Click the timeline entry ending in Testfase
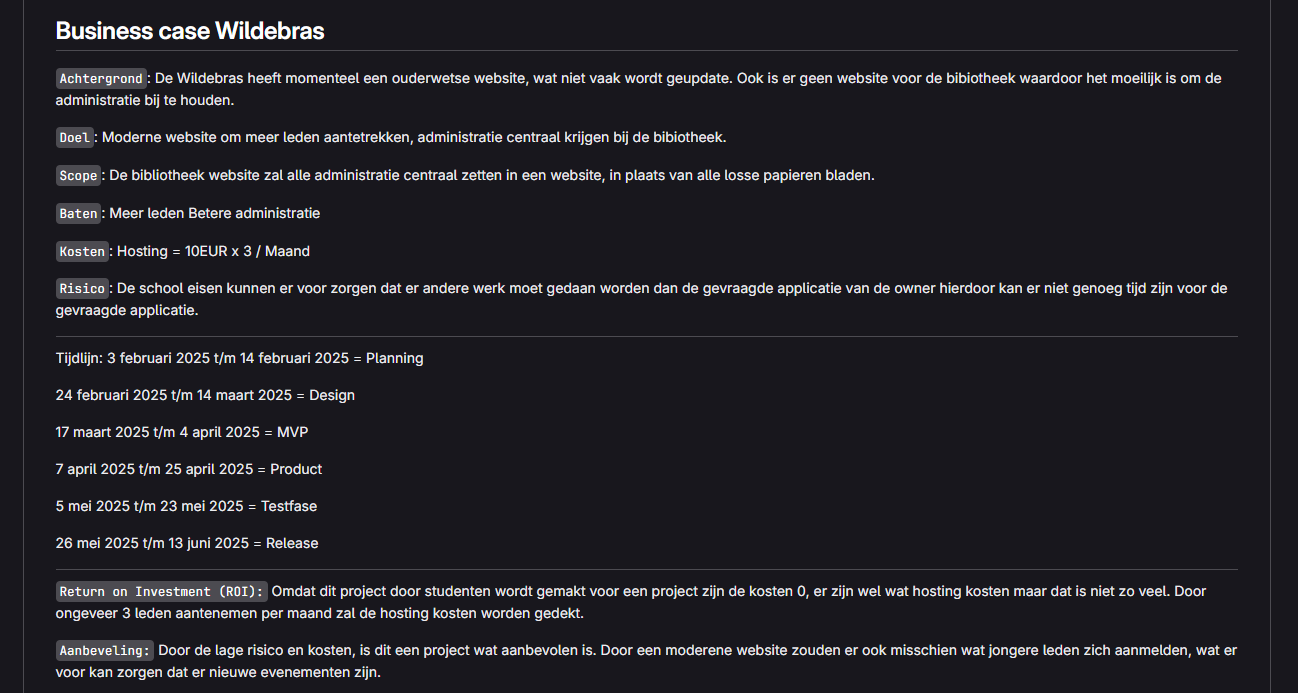This screenshot has height=693, width=1298. tap(186, 506)
